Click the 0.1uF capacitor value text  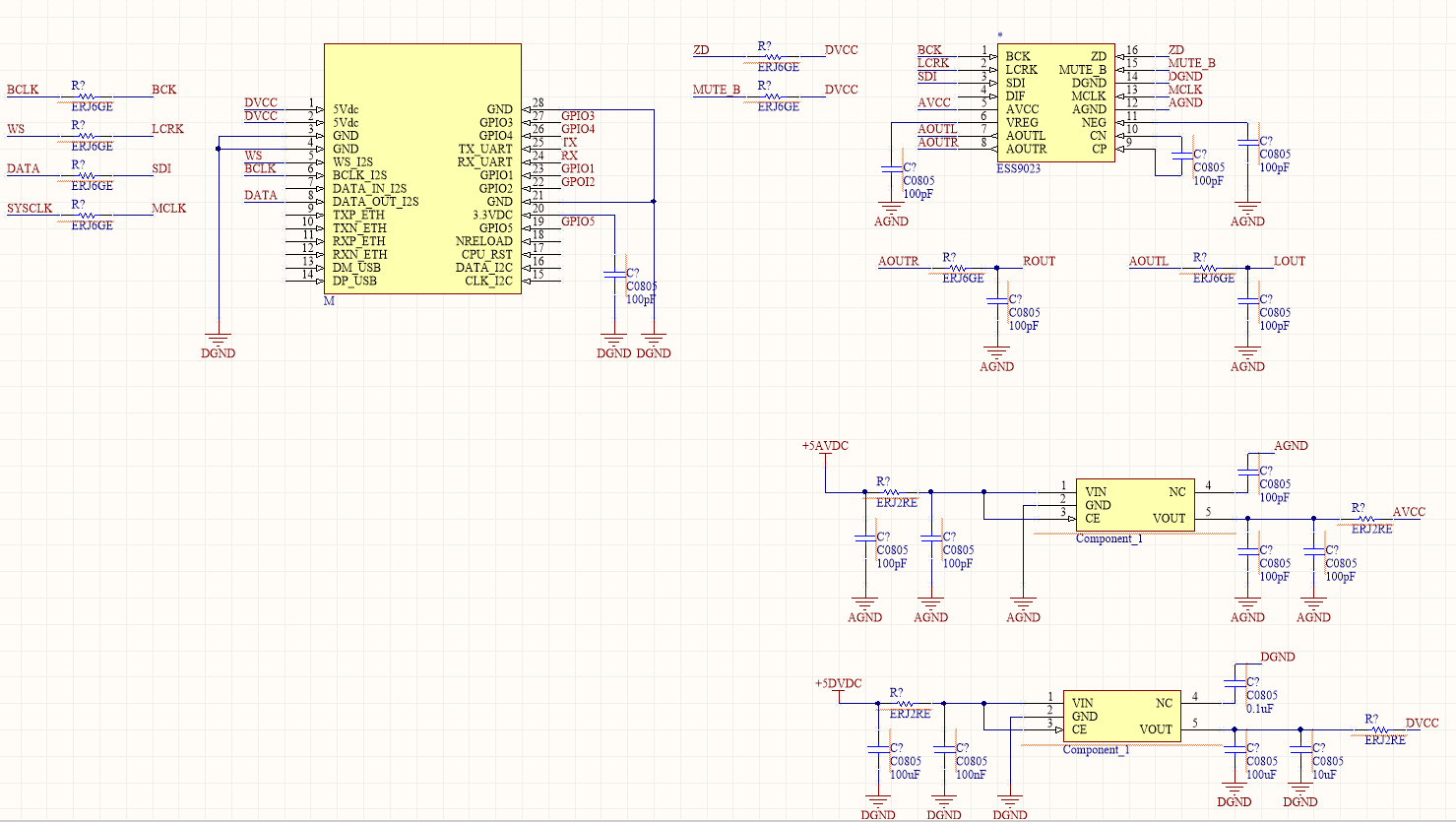pyautogui.click(x=1260, y=709)
